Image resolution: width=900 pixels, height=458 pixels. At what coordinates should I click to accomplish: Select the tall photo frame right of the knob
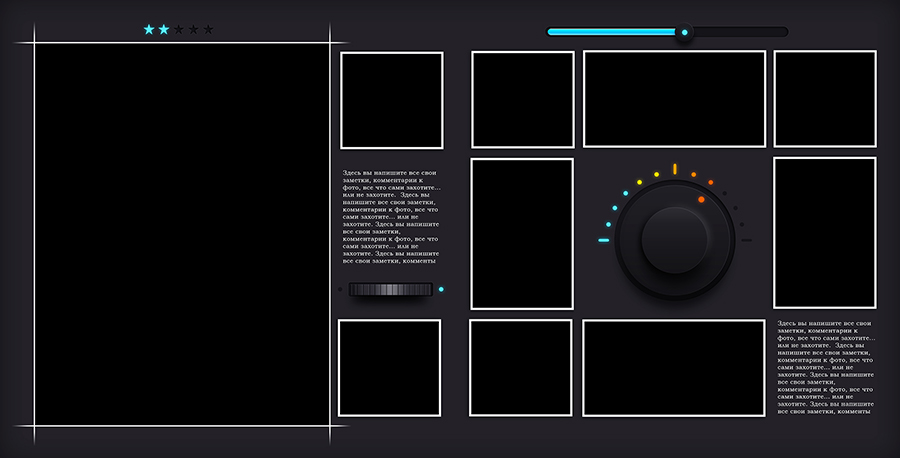pyautogui.click(x=825, y=232)
